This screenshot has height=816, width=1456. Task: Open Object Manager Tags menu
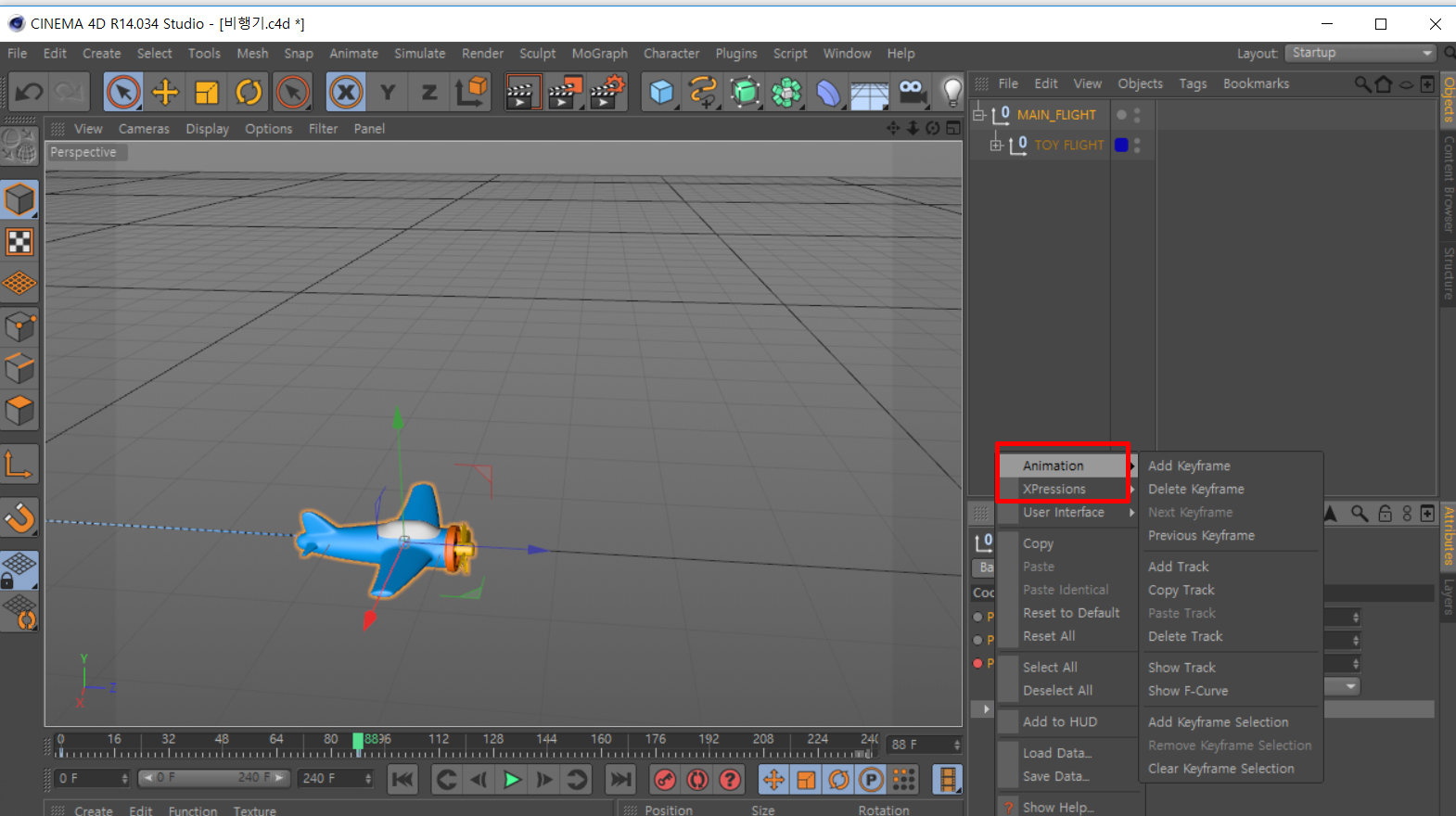1193,83
